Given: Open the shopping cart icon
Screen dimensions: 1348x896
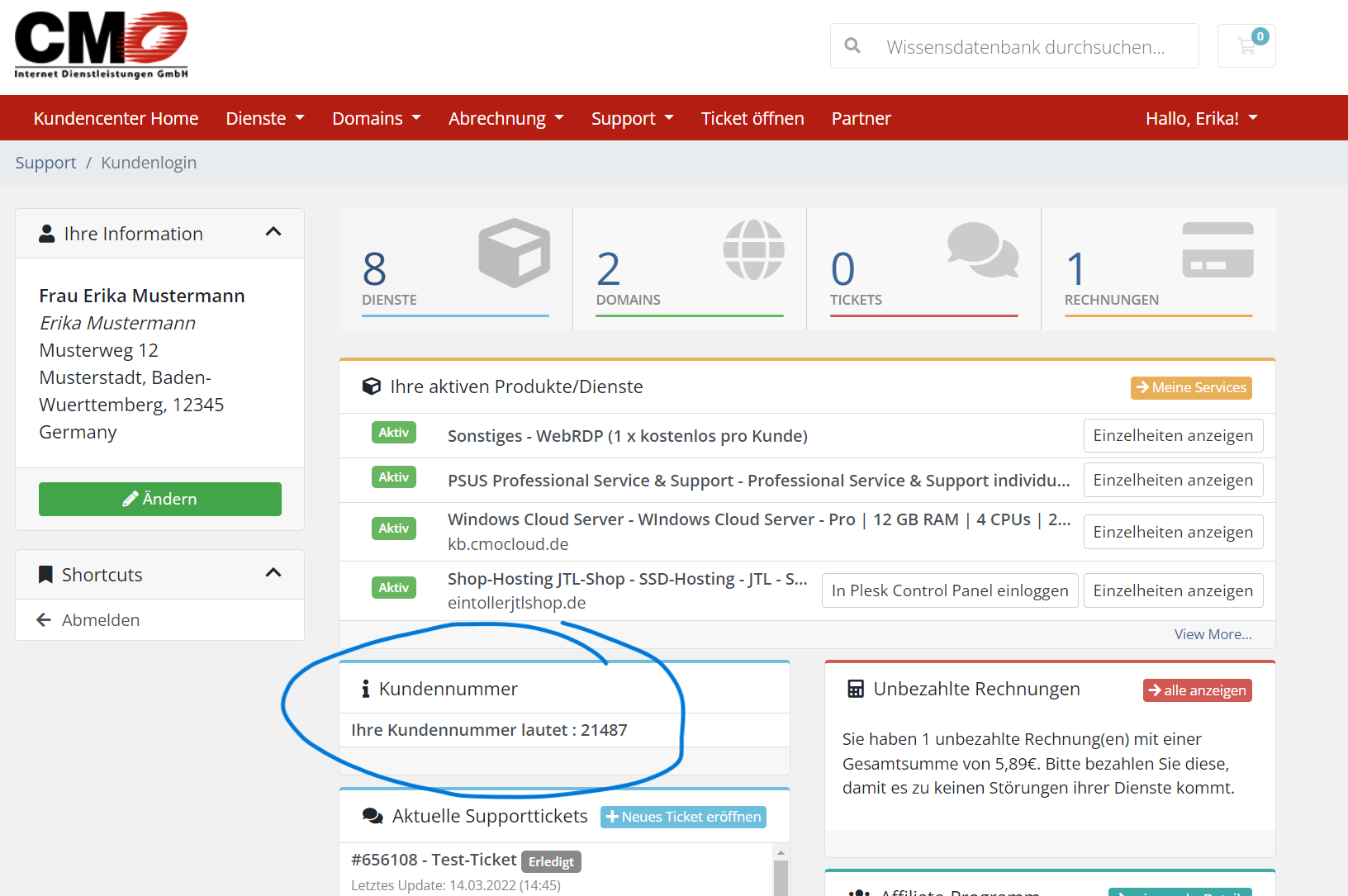Looking at the screenshot, I should [1246, 45].
